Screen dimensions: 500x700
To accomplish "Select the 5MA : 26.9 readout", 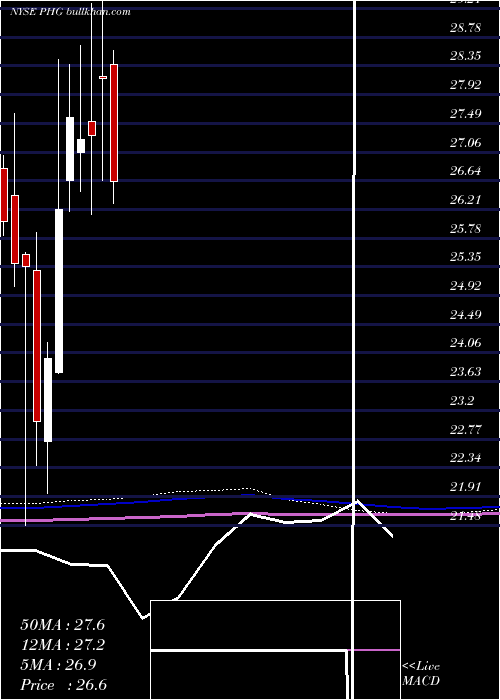I will 58,665.
